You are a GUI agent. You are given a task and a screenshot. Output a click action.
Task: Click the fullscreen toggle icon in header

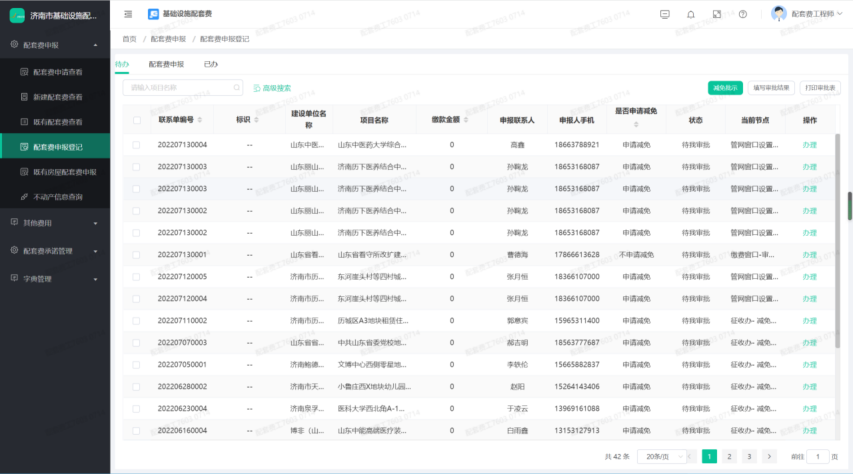[717, 14]
